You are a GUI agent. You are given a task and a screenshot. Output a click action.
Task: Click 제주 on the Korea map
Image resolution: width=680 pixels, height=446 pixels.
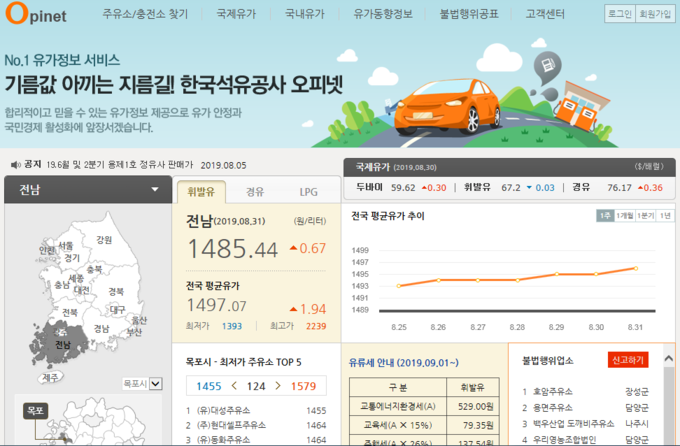[50, 377]
